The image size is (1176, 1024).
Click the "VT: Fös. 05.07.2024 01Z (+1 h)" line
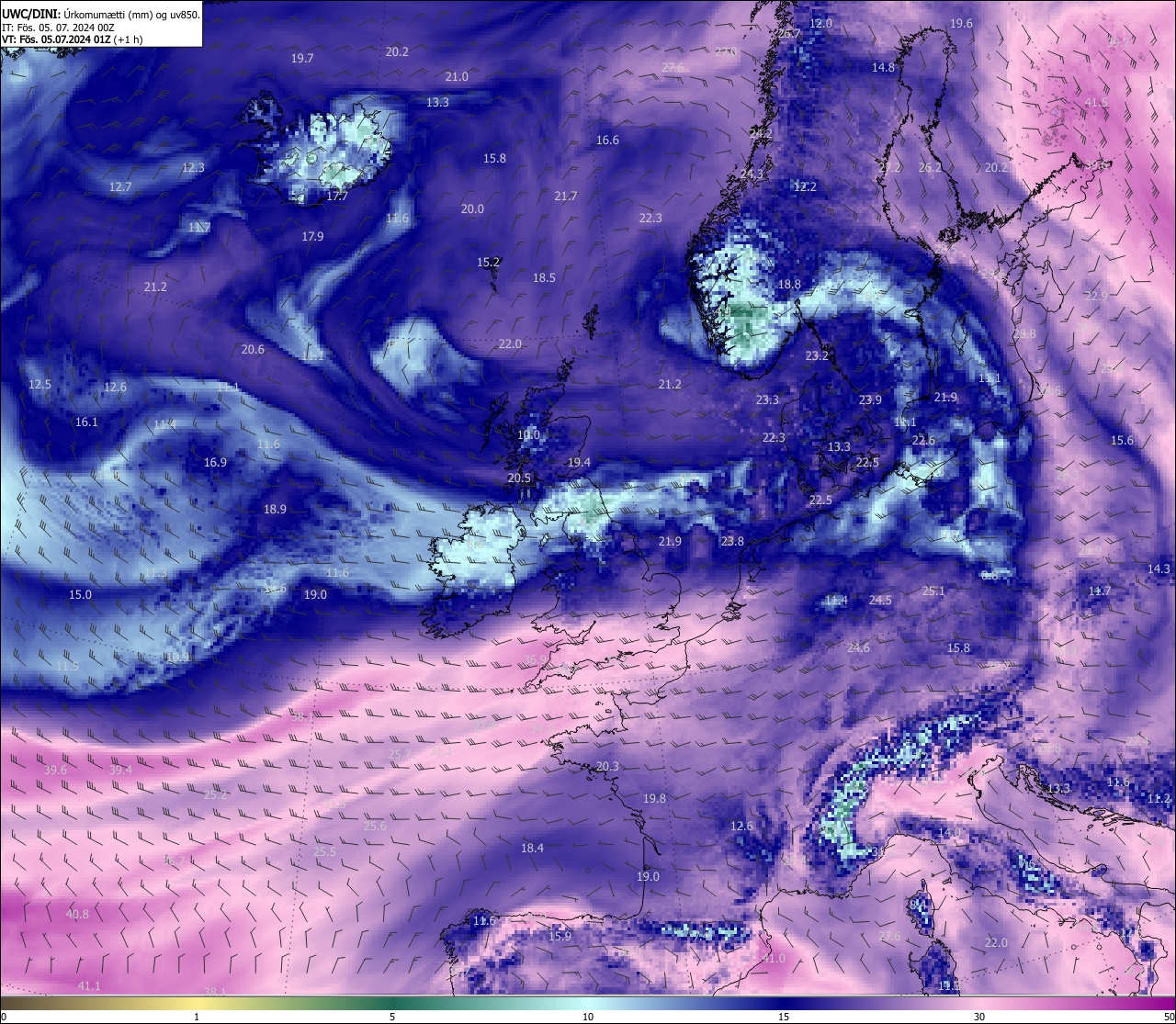coord(72,39)
